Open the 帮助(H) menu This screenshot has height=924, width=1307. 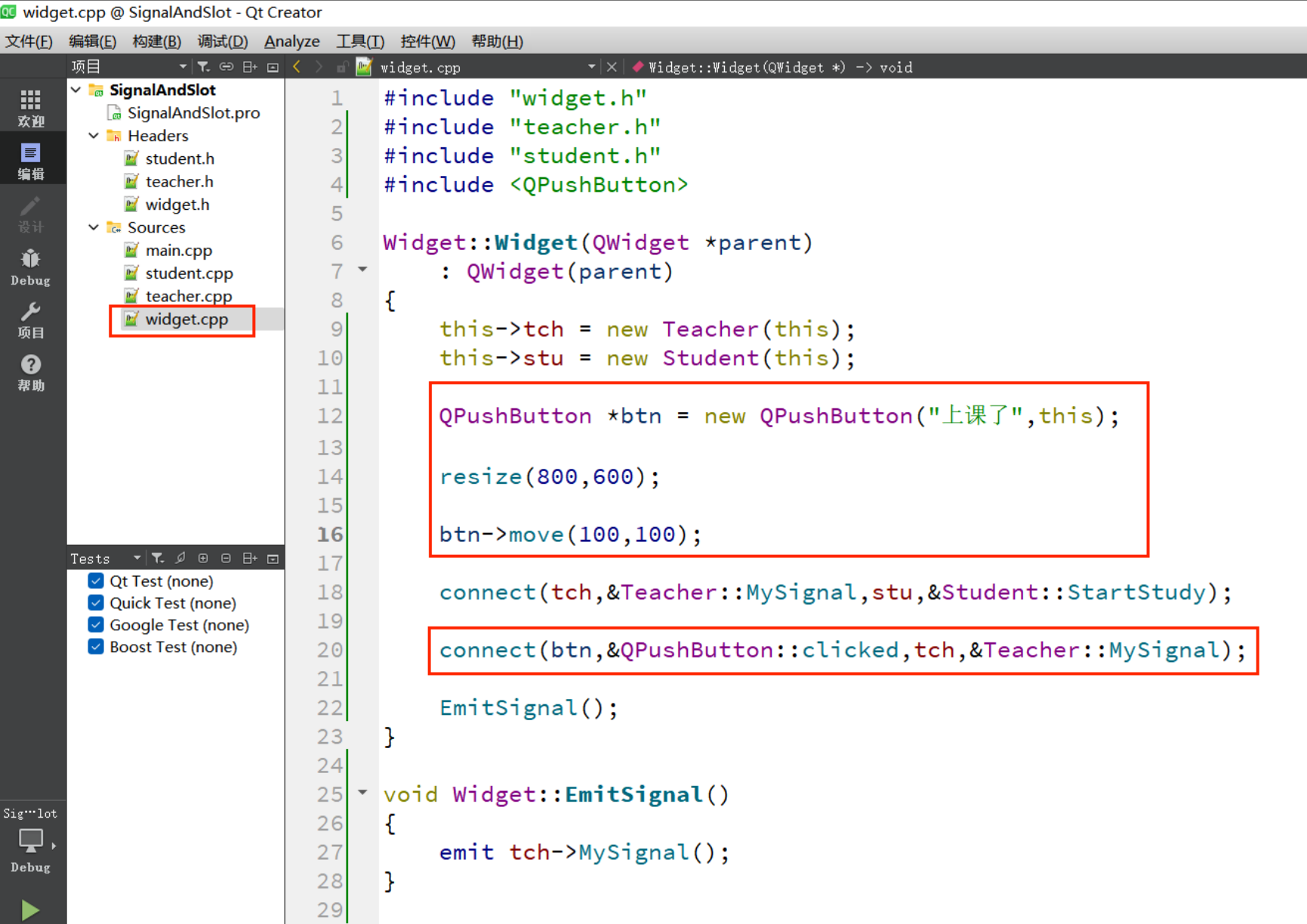[497, 41]
